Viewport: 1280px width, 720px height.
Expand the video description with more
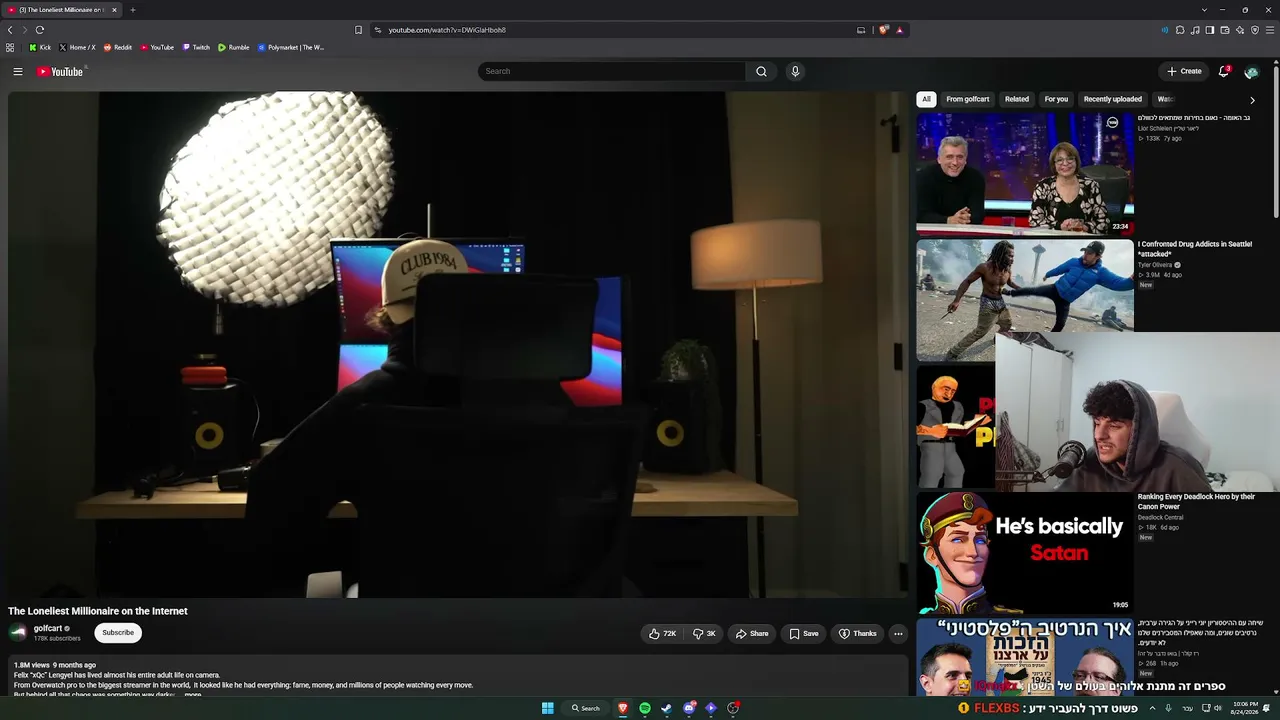click(x=193, y=695)
